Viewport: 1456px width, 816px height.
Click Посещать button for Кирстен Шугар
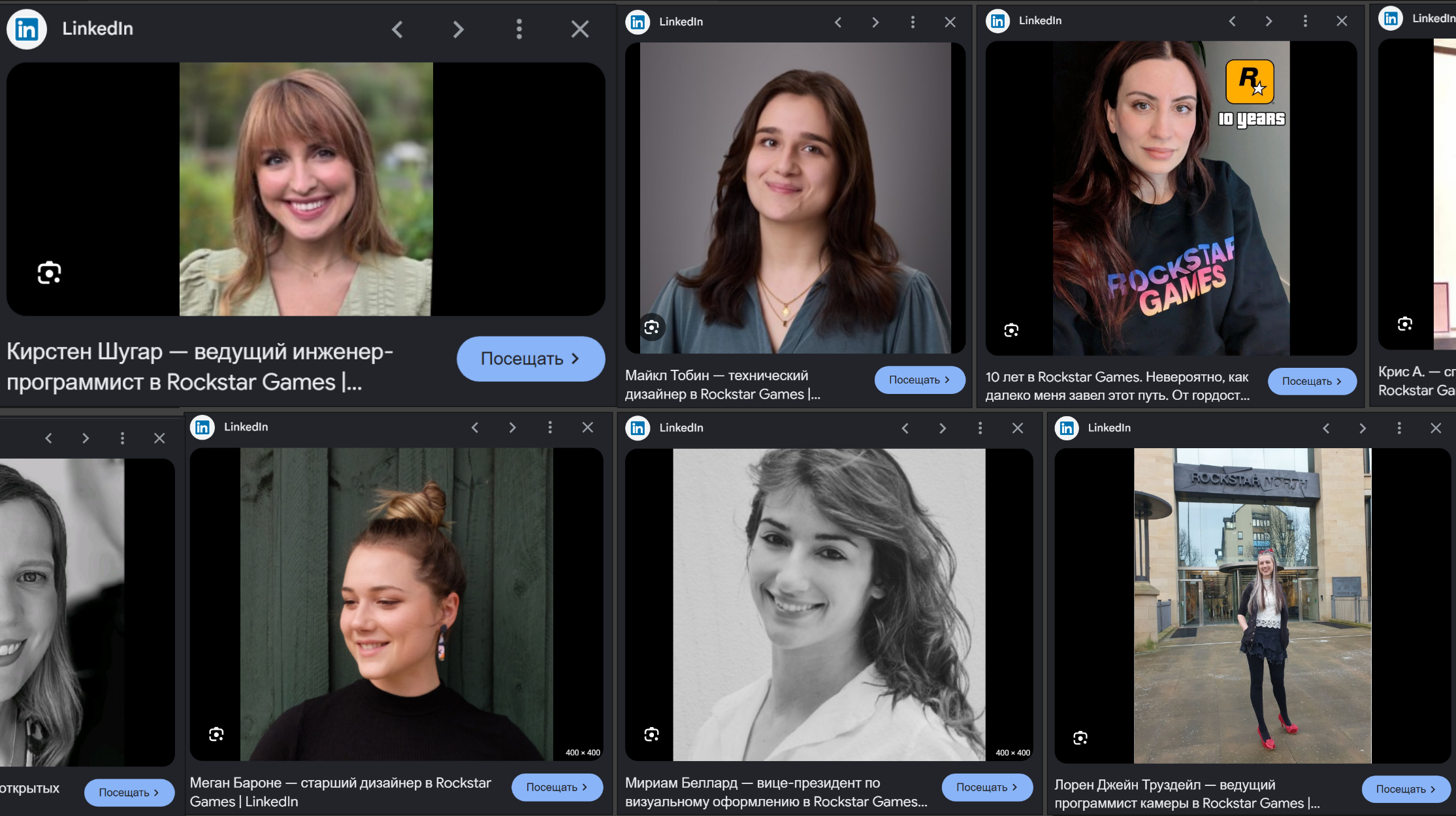tap(530, 359)
